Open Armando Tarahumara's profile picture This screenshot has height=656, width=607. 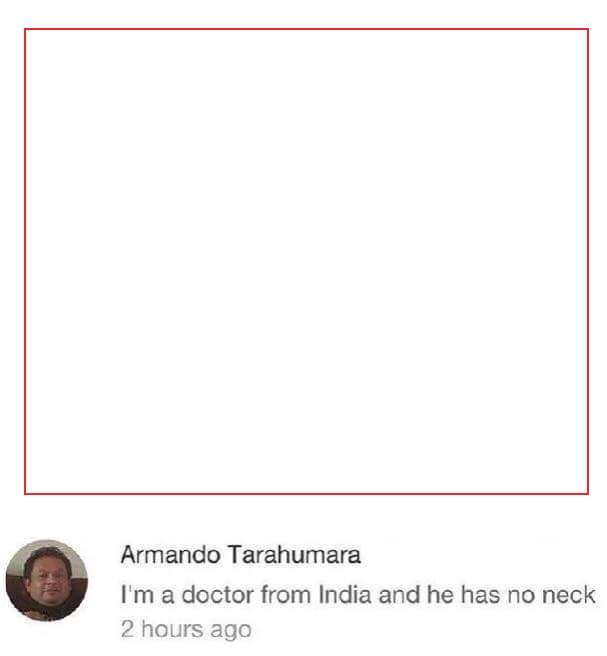click(46, 581)
